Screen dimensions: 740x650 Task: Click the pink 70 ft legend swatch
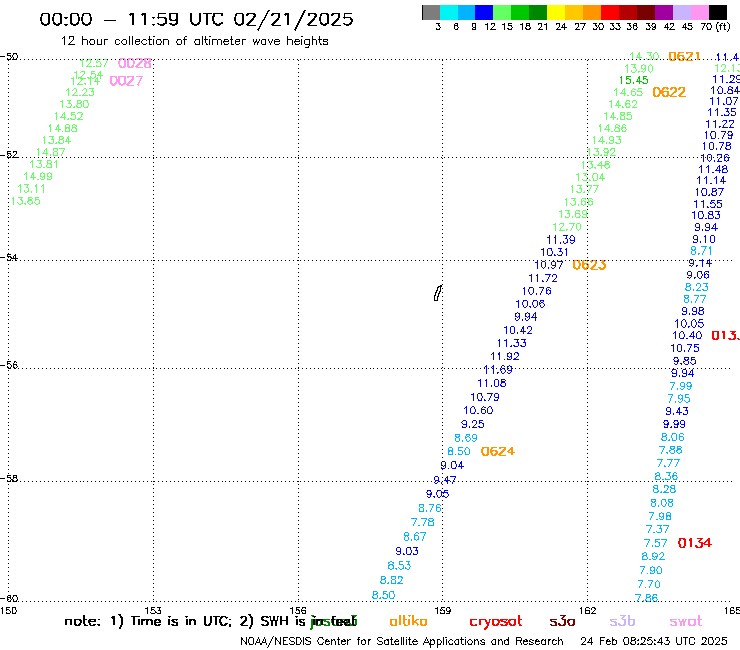(x=699, y=13)
